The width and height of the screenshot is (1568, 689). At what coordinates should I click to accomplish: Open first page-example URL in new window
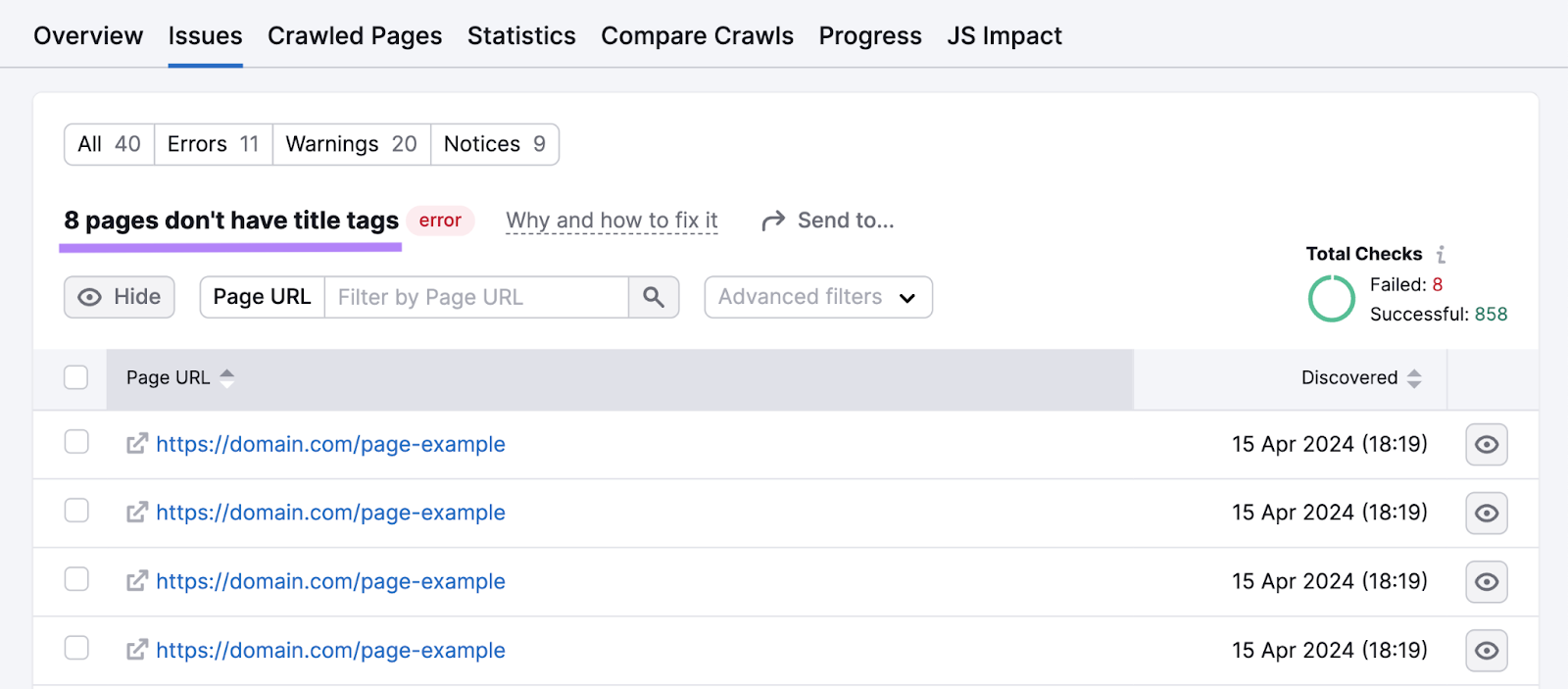[137, 444]
